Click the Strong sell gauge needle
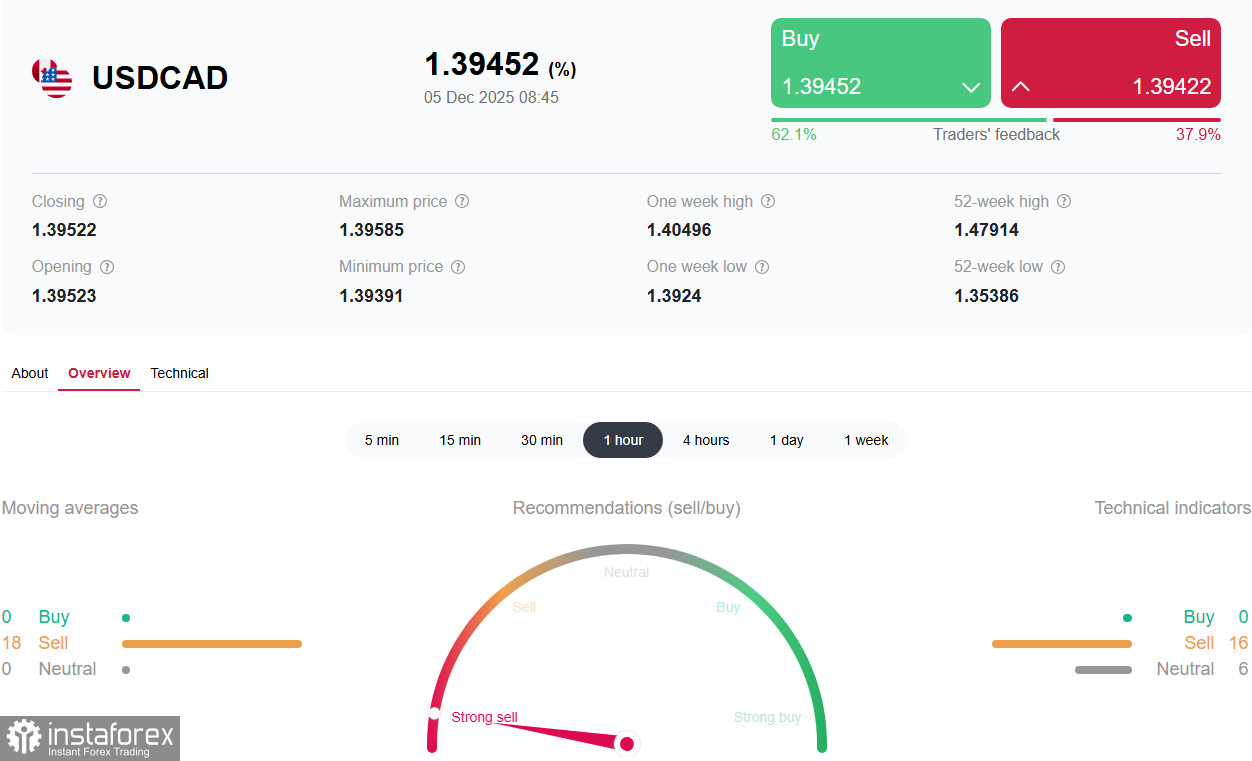Image resolution: width=1252 pixels, height=761 pixels. tap(626, 744)
